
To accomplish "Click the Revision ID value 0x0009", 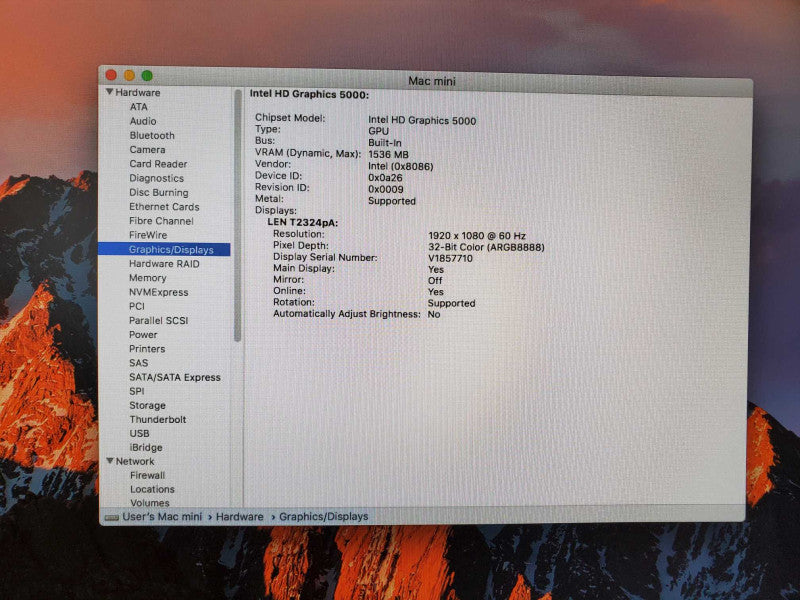I will (386, 189).
